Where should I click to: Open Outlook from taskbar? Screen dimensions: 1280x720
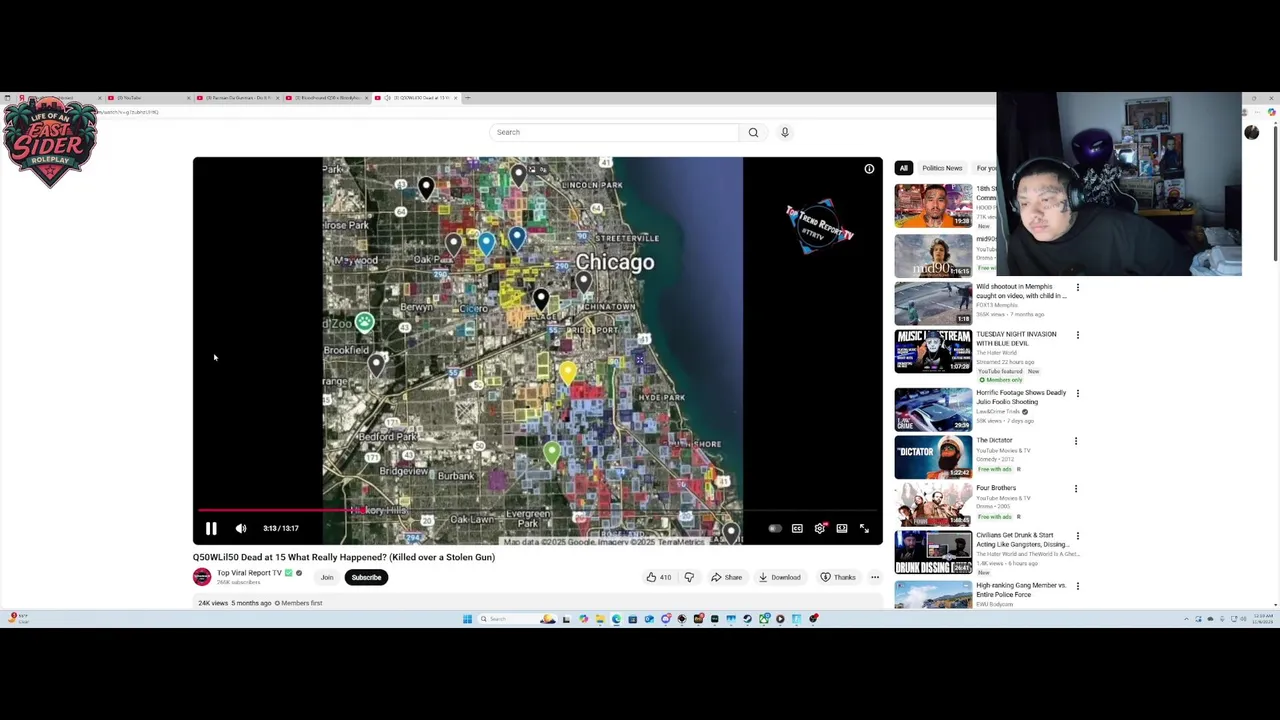pos(649,619)
